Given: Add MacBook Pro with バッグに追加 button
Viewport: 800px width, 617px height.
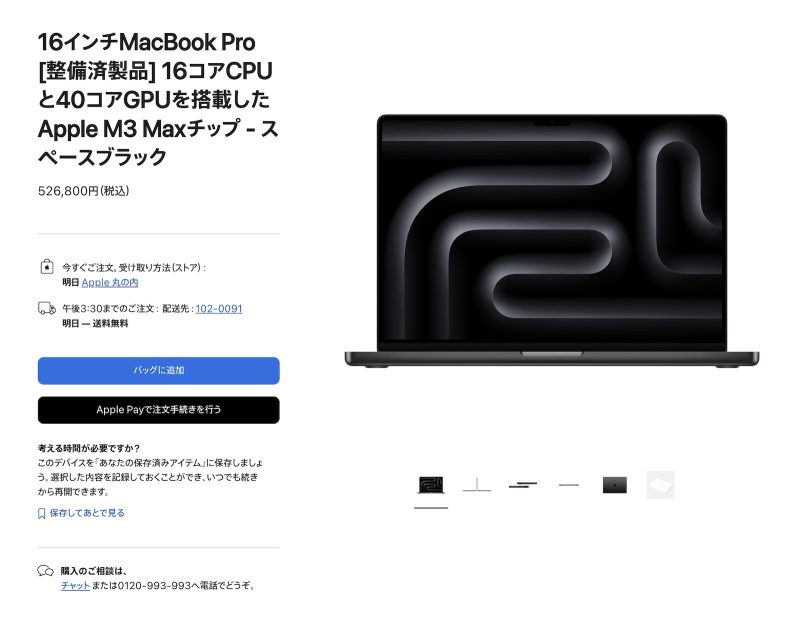Looking at the screenshot, I should click(x=159, y=371).
